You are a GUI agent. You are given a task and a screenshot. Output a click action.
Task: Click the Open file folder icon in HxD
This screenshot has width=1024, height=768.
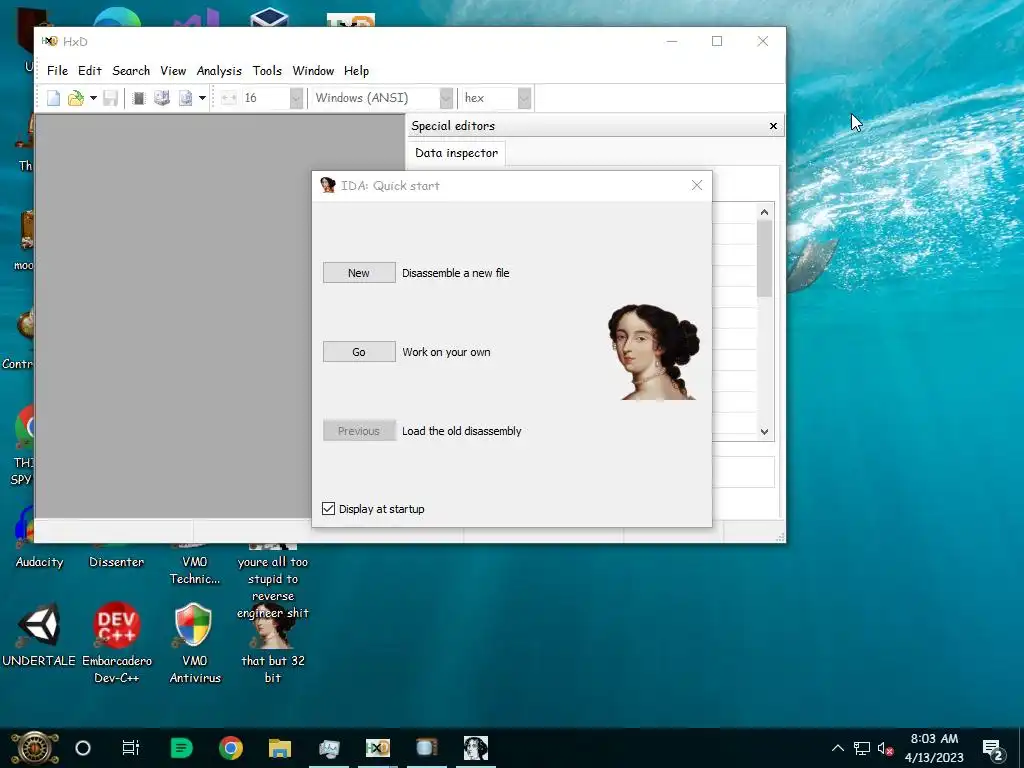(x=76, y=98)
